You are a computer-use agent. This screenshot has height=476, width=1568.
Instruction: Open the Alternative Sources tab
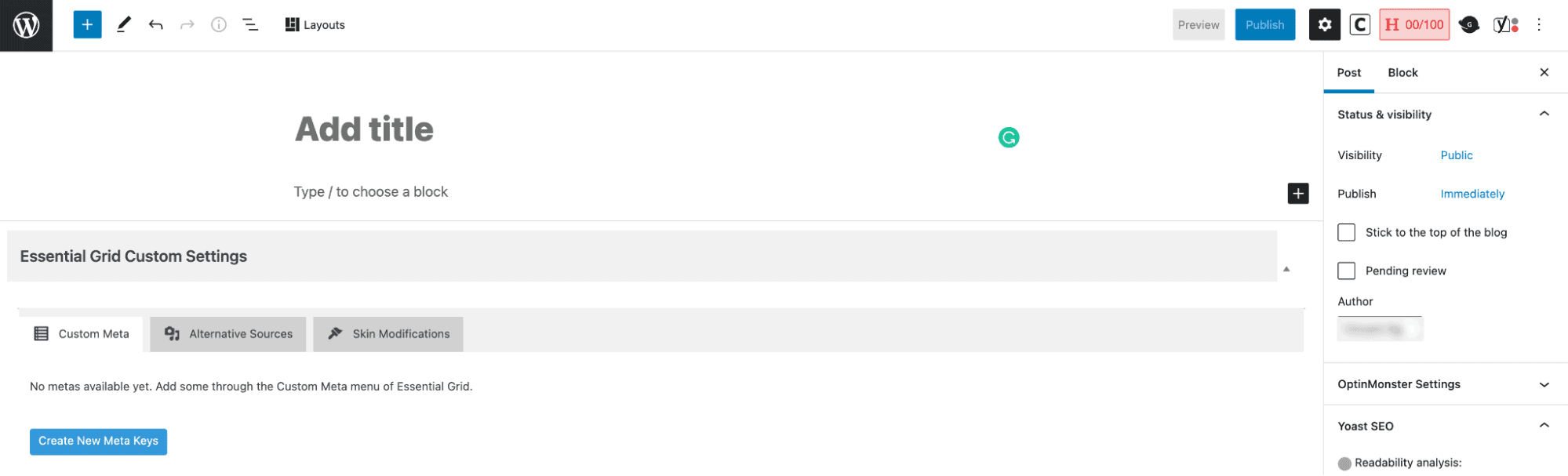pos(228,334)
